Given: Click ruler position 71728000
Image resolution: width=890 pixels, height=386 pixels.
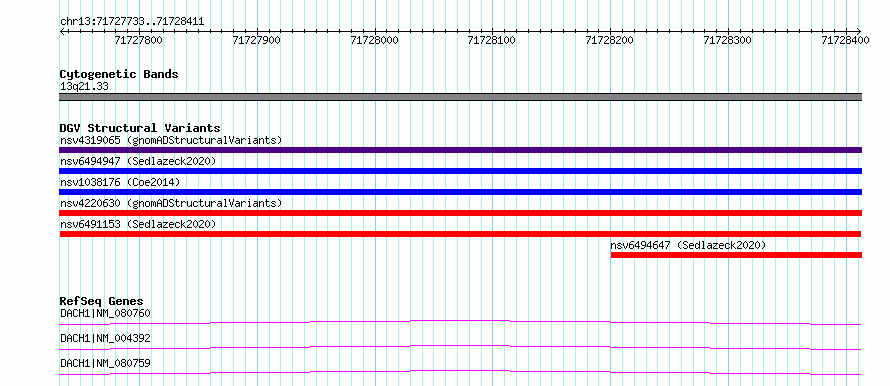Looking at the screenshot, I should pos(375,40).
